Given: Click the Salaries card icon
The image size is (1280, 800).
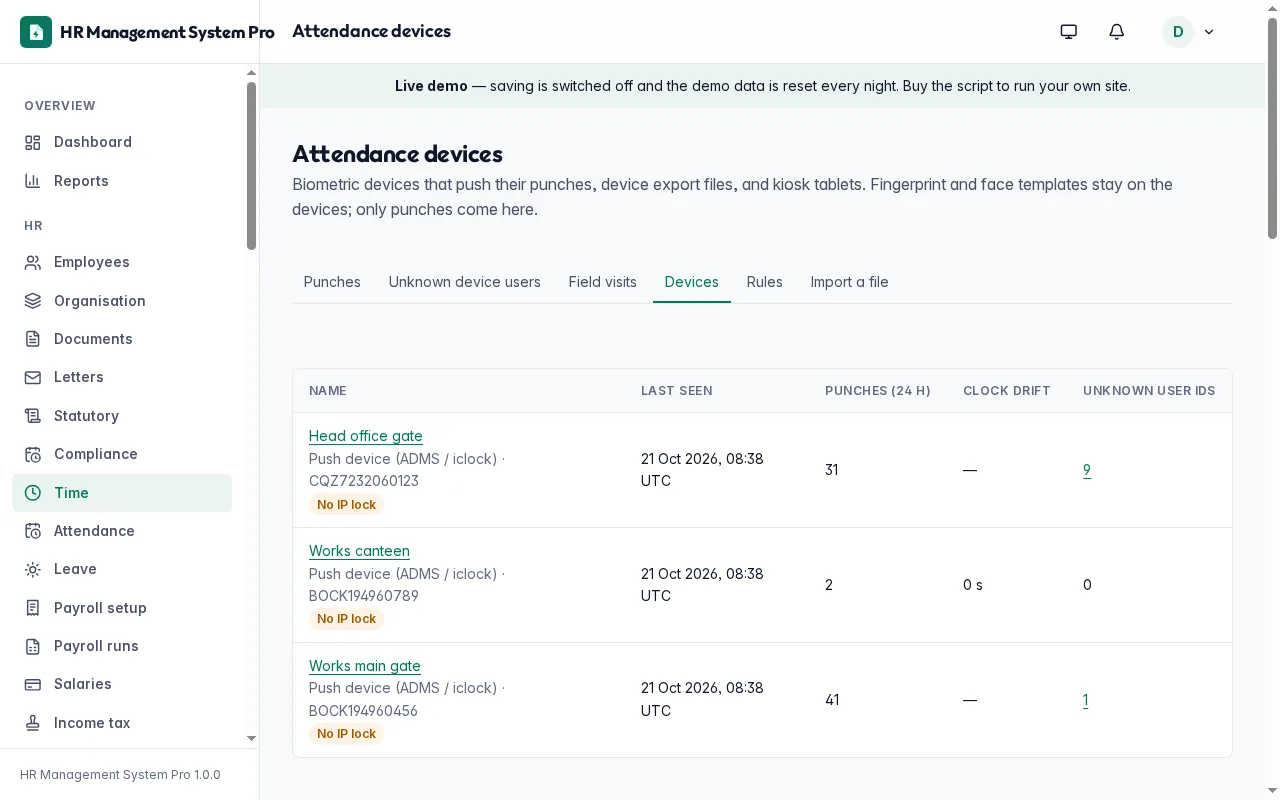Looking at the screenshot, I should (x=33, y=684).
